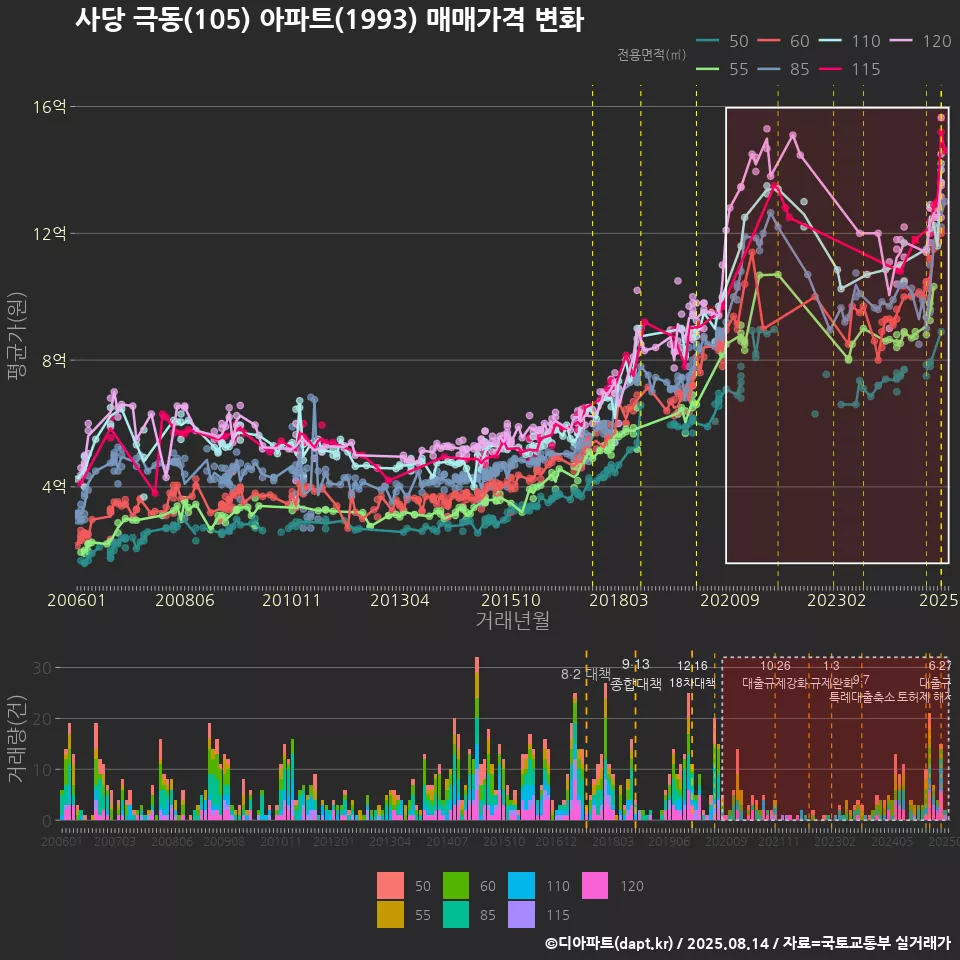Viewport: 960px width, 960px height.
Task: Click the 전용면적(㎡) legend title
Action: point(651,55)
